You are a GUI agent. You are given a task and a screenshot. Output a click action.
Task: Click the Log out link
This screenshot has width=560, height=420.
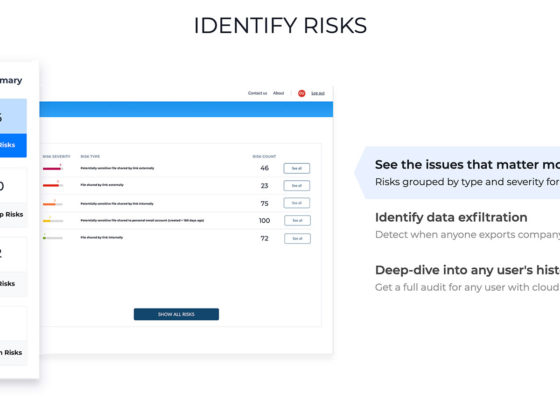click(x=318, y=93)
